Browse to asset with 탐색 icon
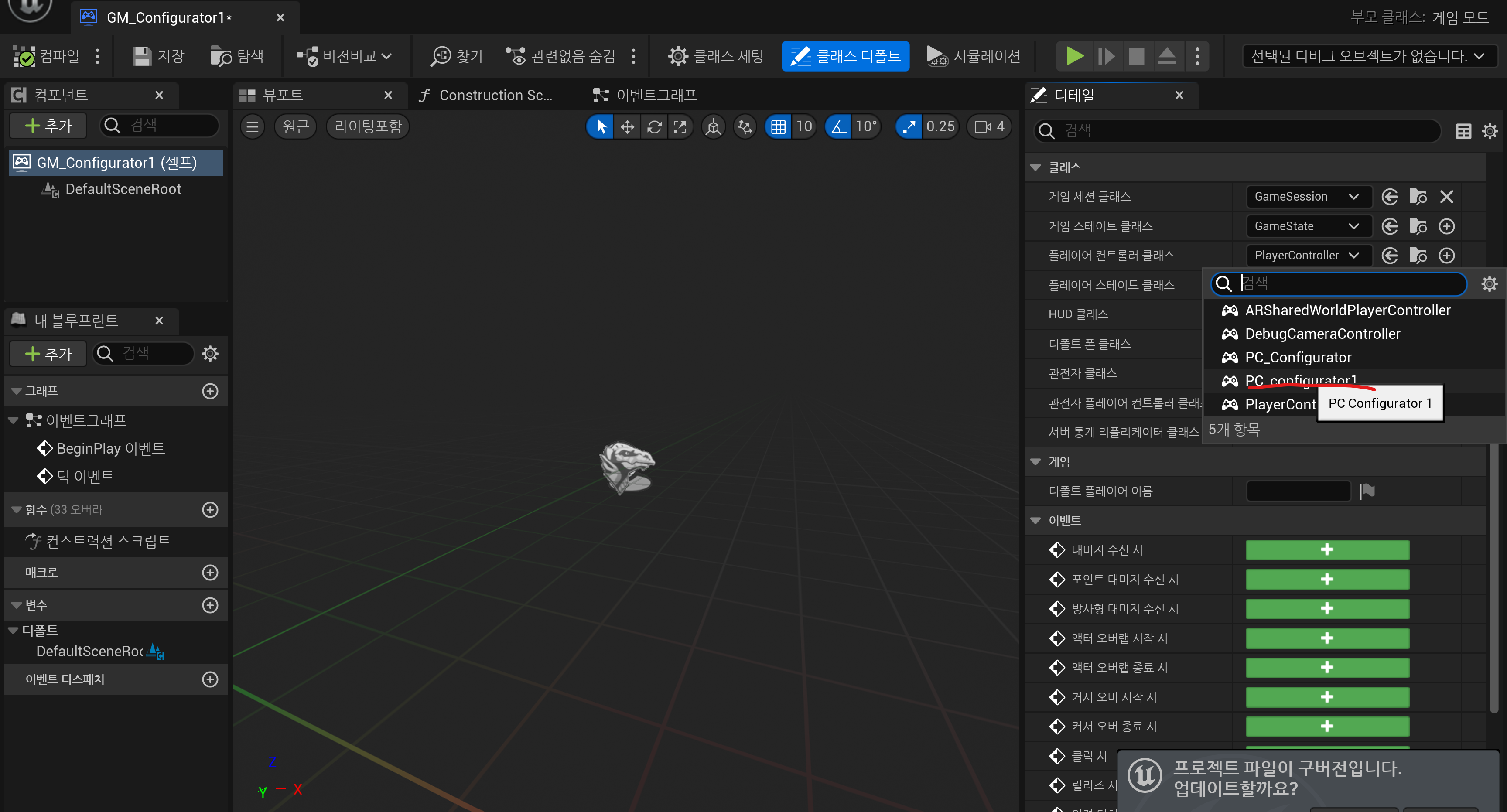The height and width of the screenshot is (812, 1507). pyautogui.click(x=221, y=56)
